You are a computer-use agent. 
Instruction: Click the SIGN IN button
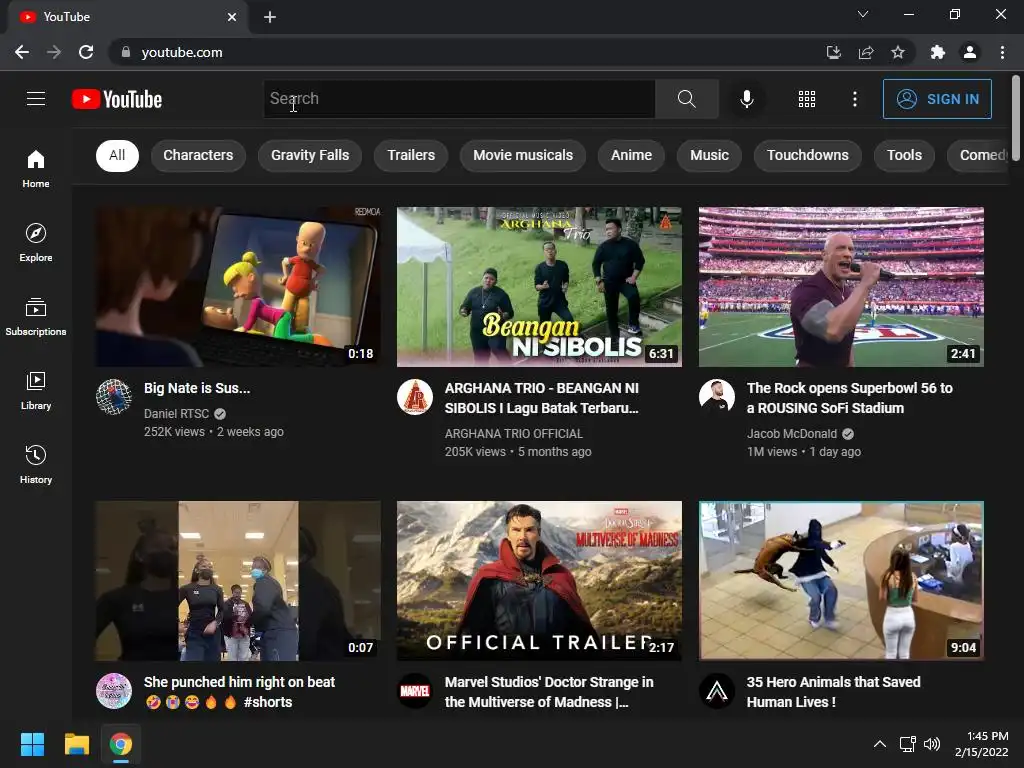pos(937,99)
